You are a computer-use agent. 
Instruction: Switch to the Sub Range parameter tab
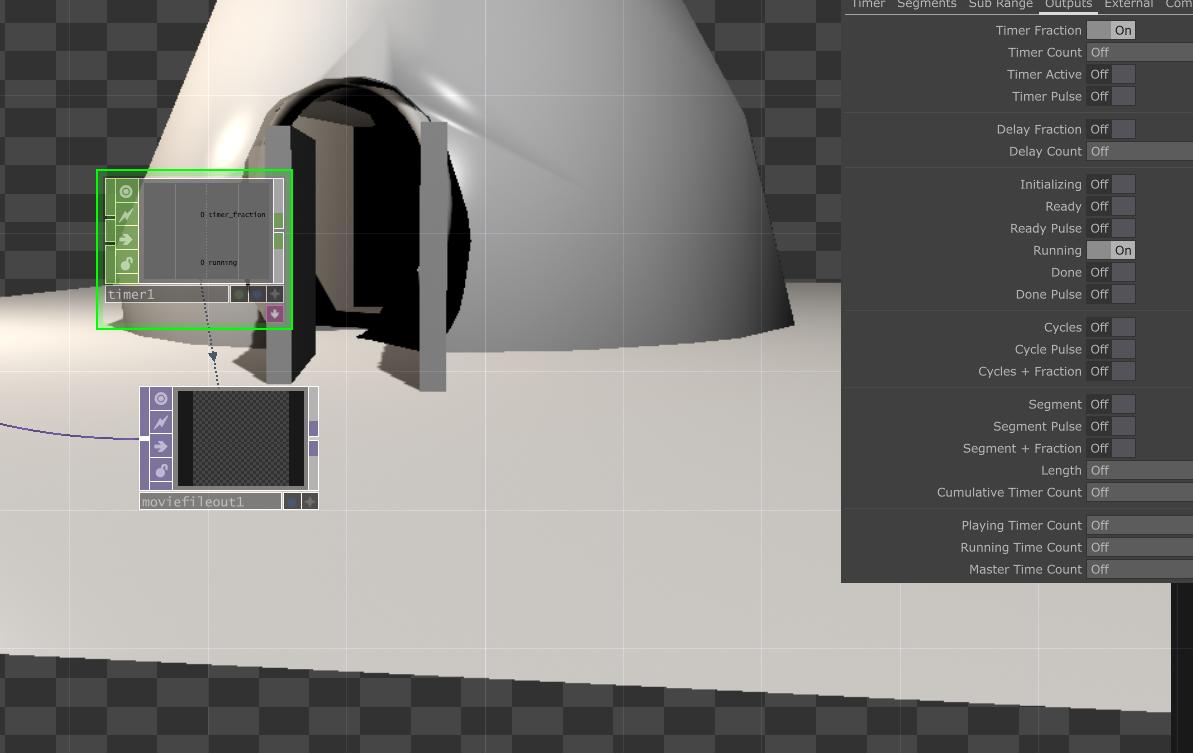pos(1001,5)
